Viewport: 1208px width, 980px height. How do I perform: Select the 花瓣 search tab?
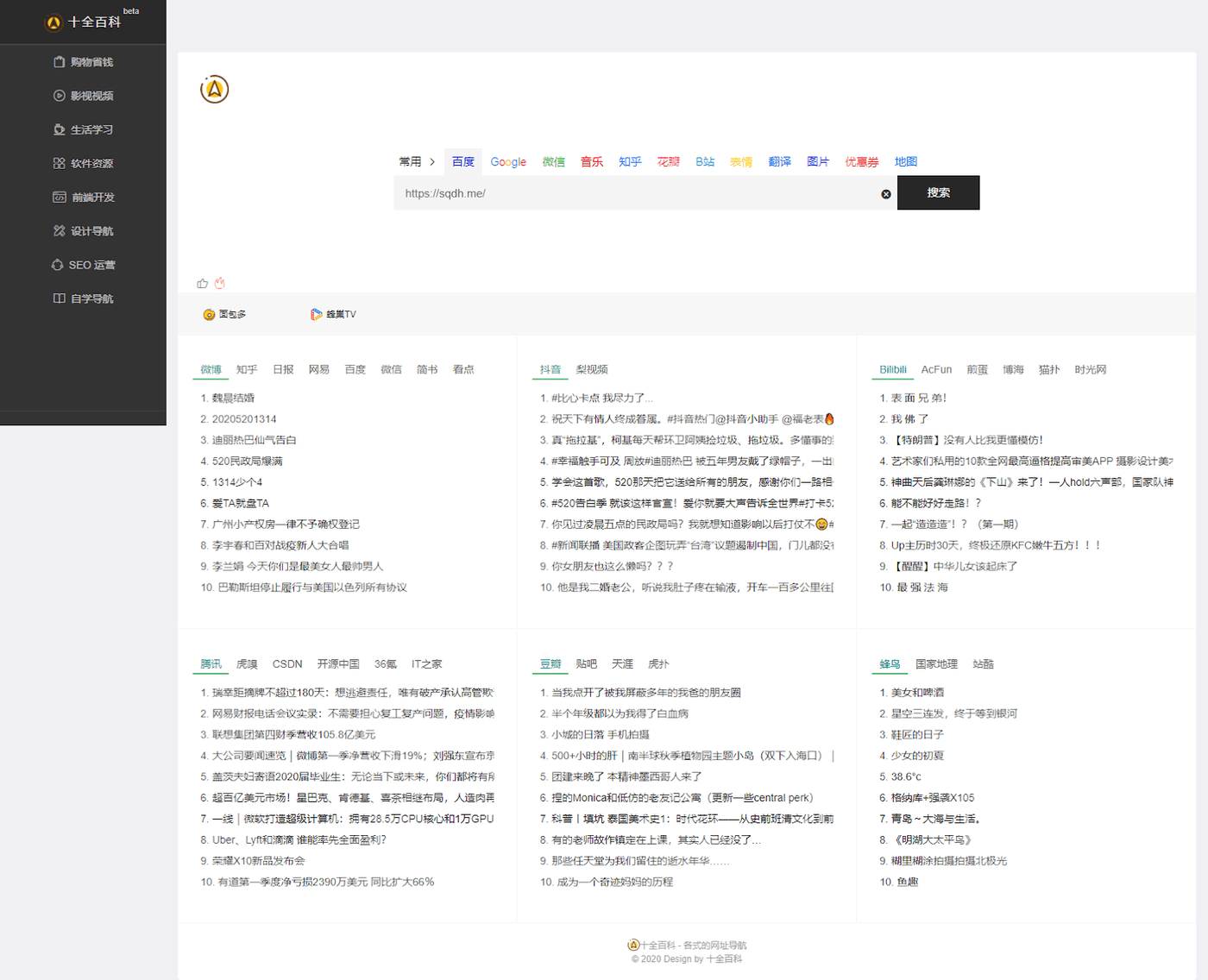(x=669, y=162)
